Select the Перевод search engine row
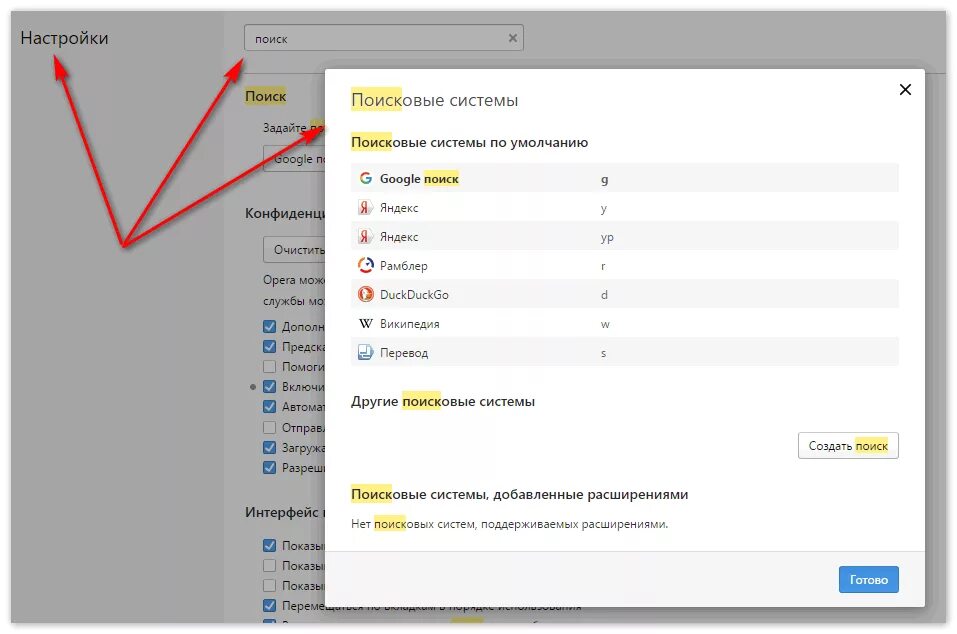Screen dimensions: 957x634 click(x=624, y=352)
